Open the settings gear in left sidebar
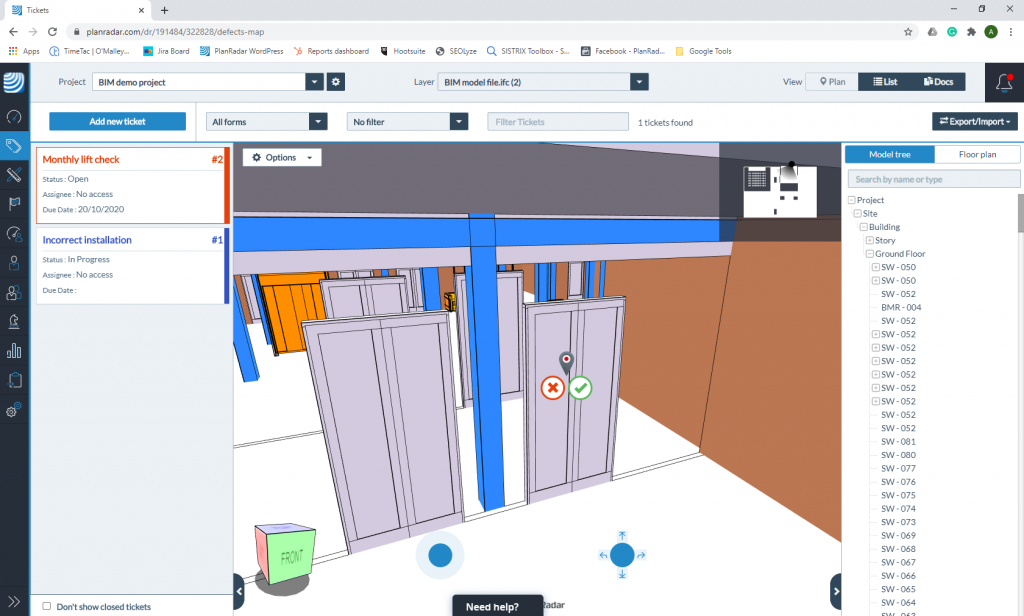 coord(14,411)
